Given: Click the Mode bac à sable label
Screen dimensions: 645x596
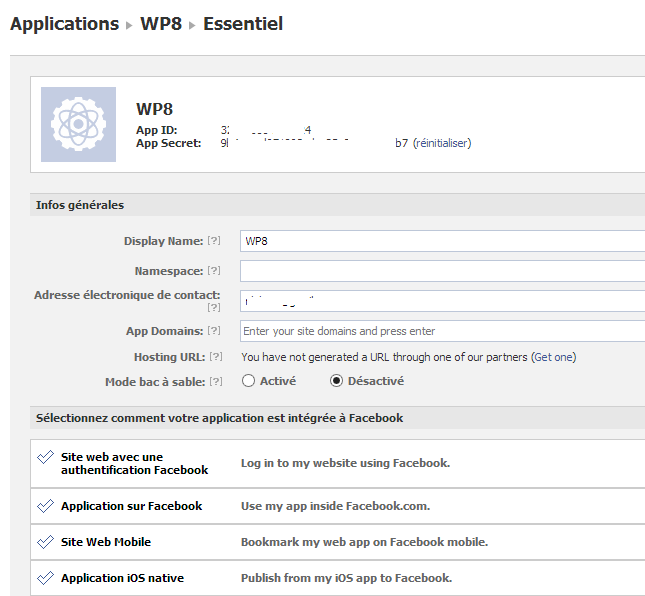Looking at the screenshot, I should click(155, 382).
